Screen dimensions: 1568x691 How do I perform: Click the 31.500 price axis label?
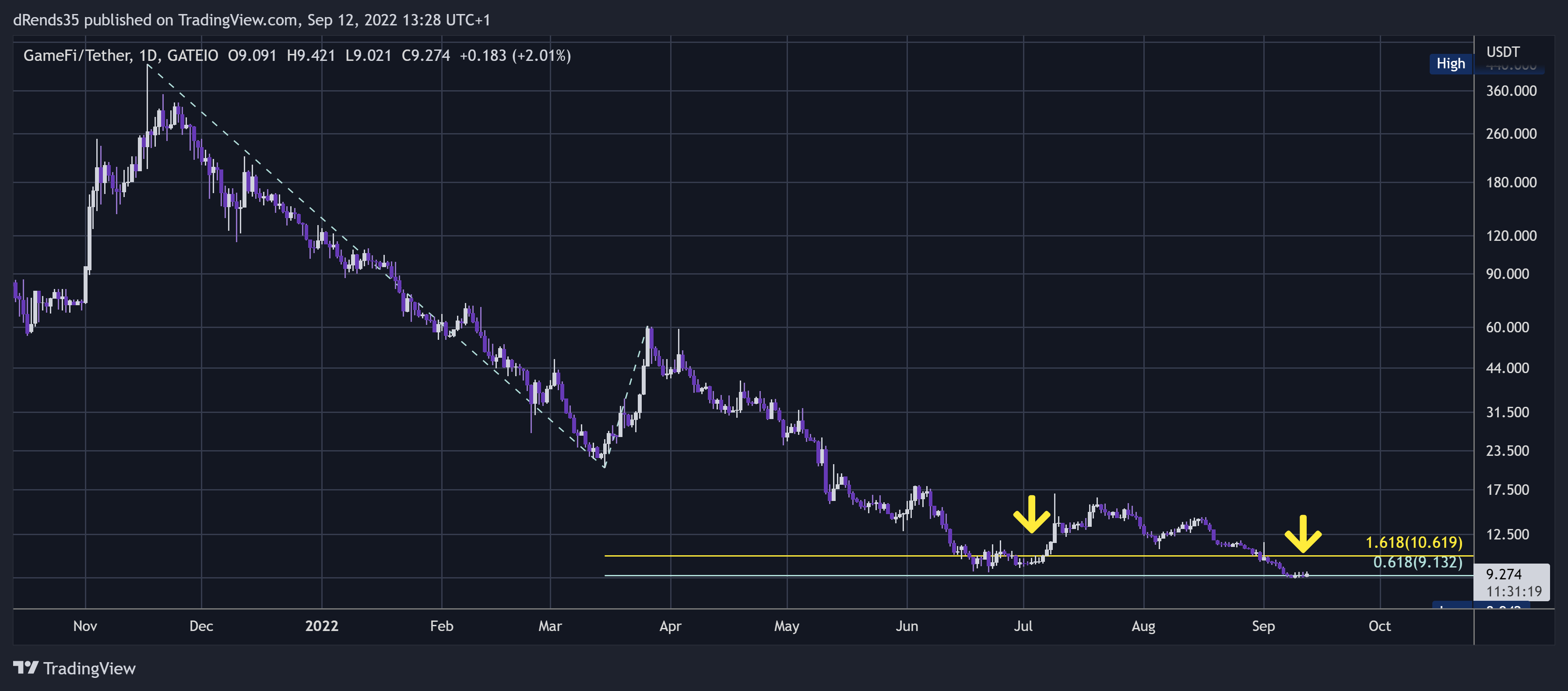1507,412
